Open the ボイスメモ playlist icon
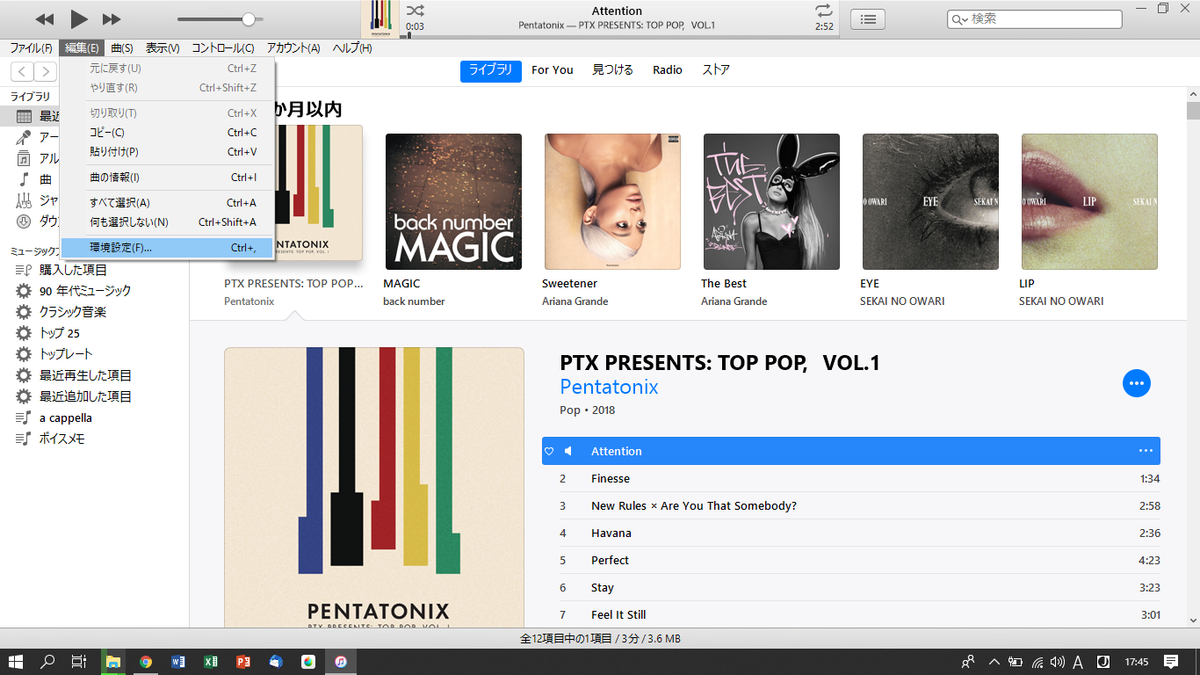The image size is (1200, 675). pos(24,439)
